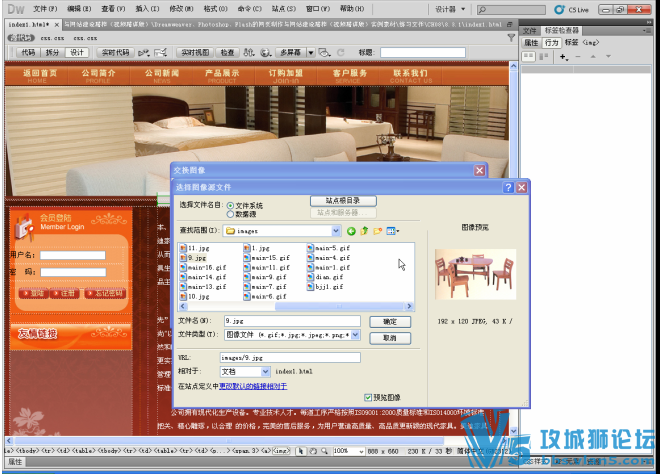Open the view menu icon in the dialog
Screen dimensions: 660x474
(393, 231)
